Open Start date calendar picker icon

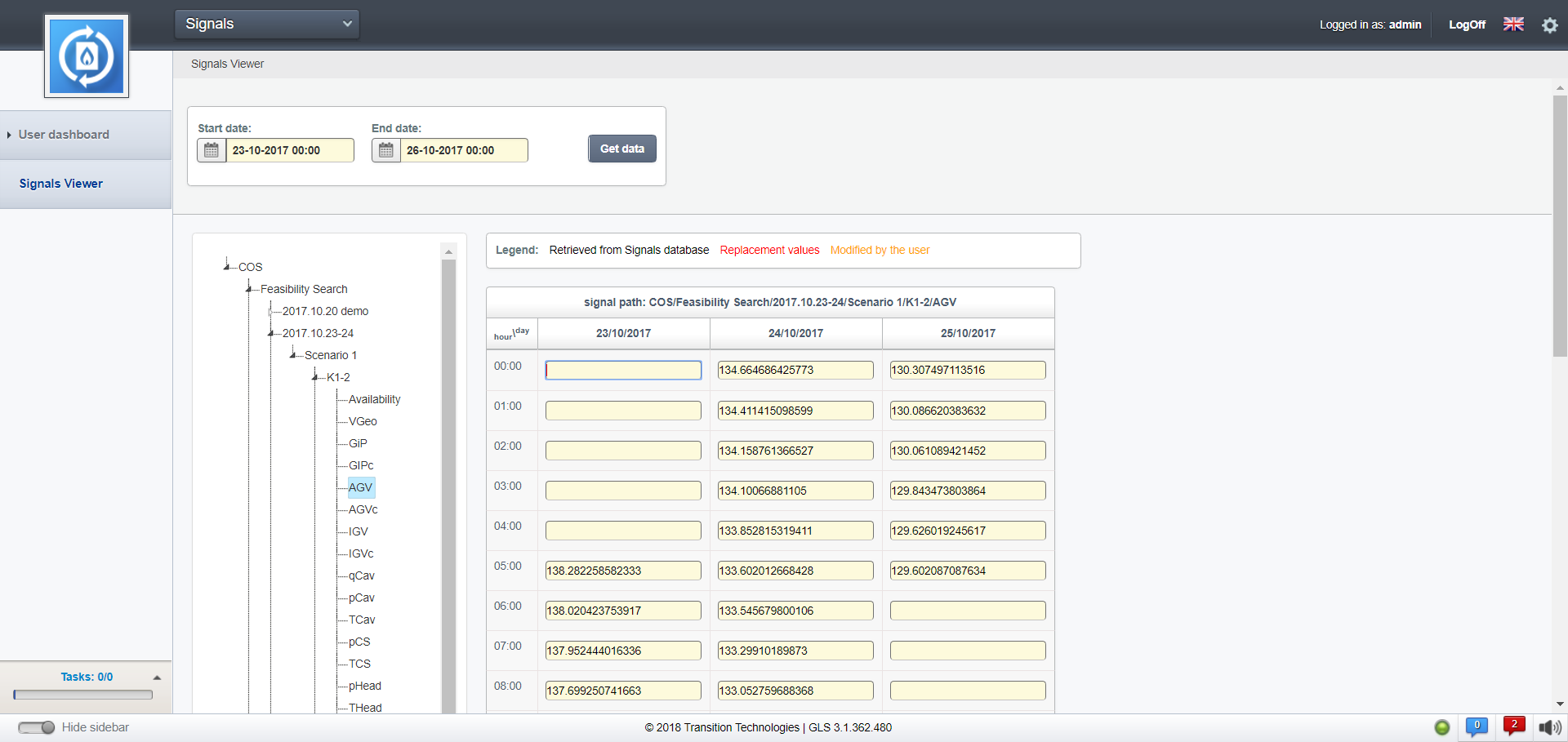(212, 150)
